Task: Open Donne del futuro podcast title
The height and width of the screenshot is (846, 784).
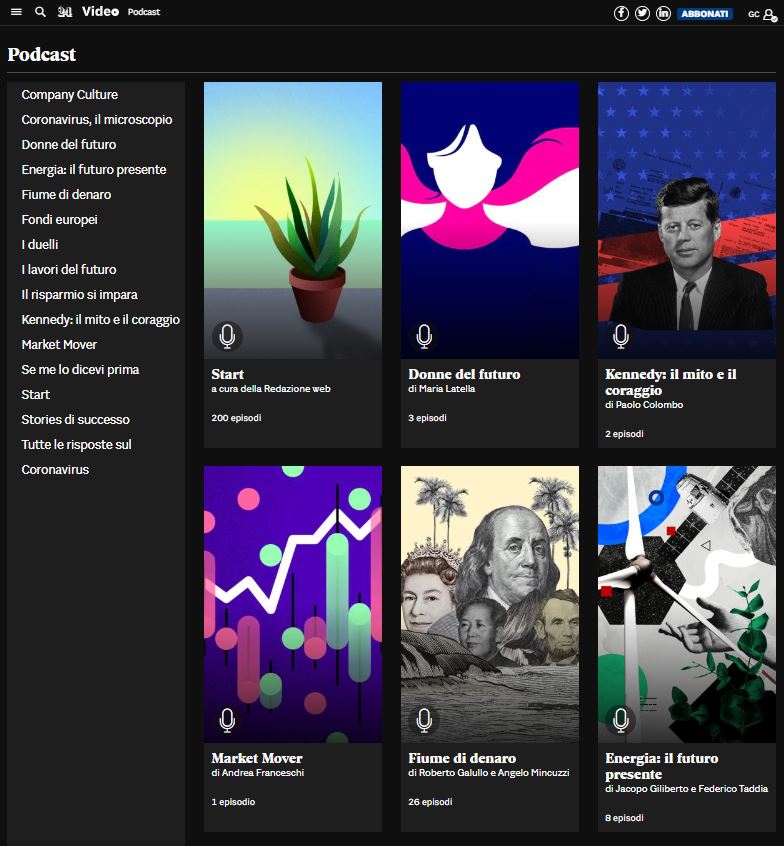Action: pos(464,374)
